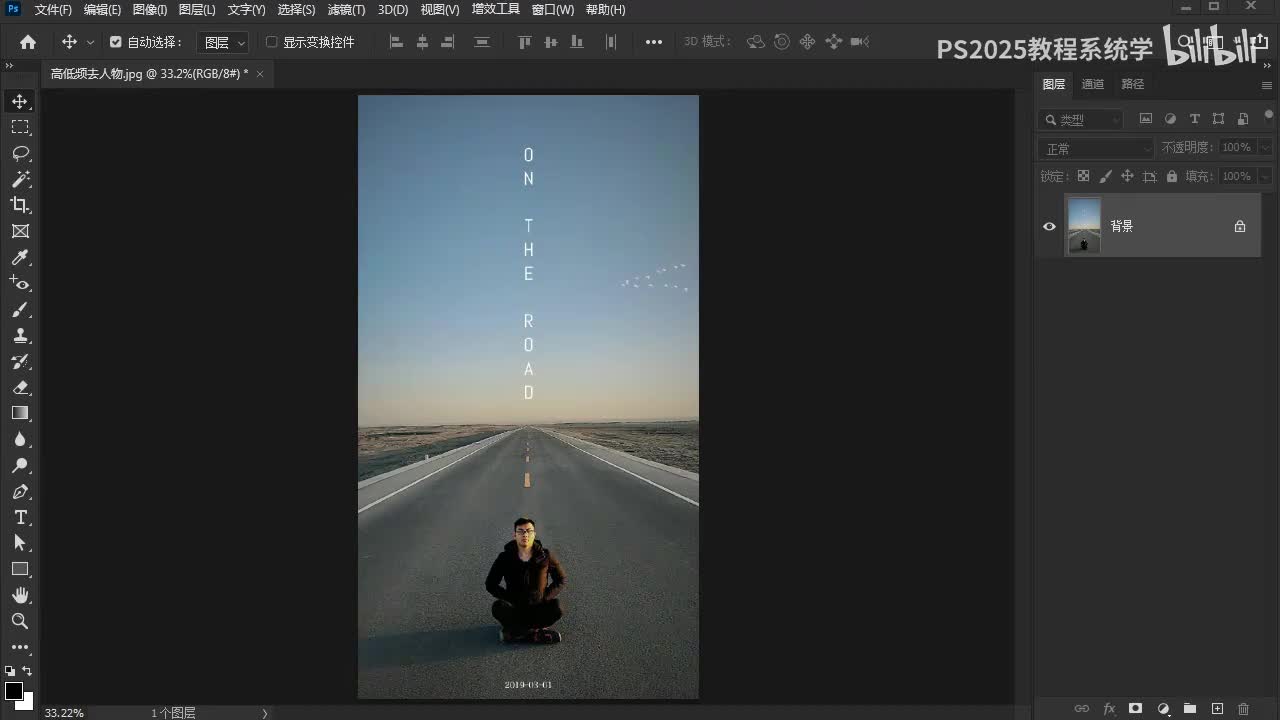The width and height of the screenshot is (1280, 720).
Task: Open the status bar info arrow
Action: tap(265, 713)
